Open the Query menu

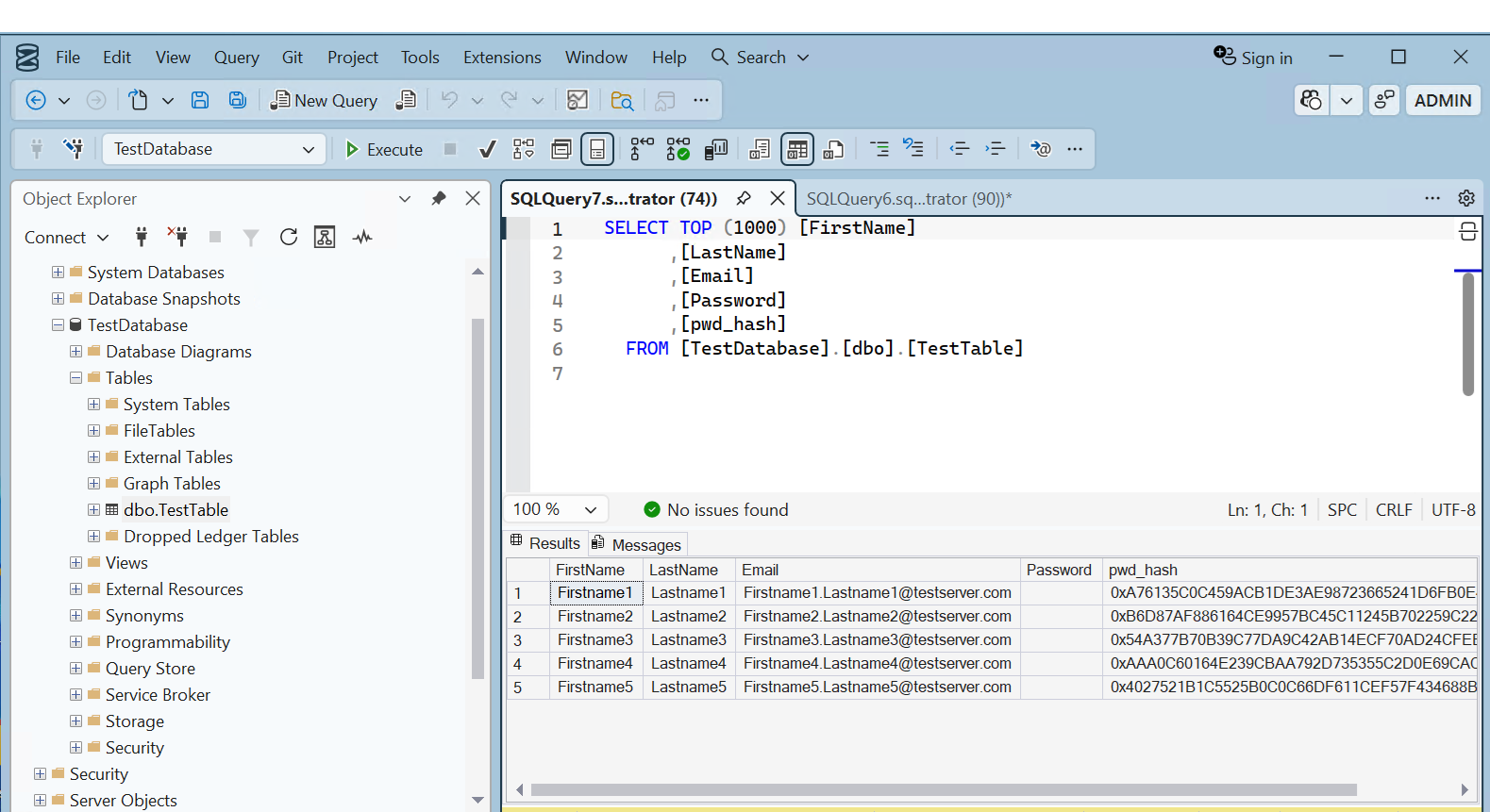point(236,58)
